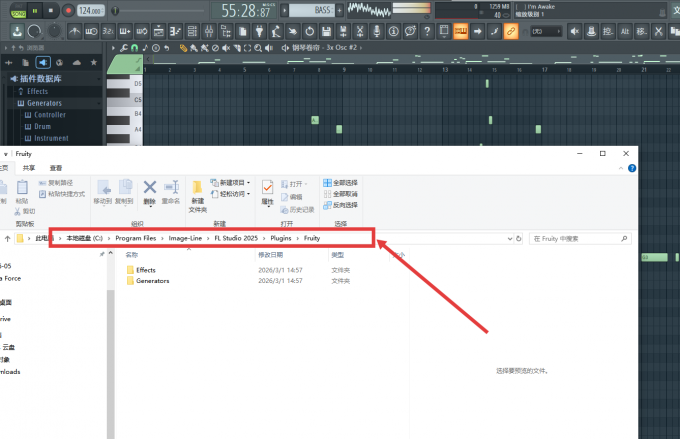The width and height of the screenshot is (680, 439).
Task: Toggle the orange link icon
Action: (511, 31)
